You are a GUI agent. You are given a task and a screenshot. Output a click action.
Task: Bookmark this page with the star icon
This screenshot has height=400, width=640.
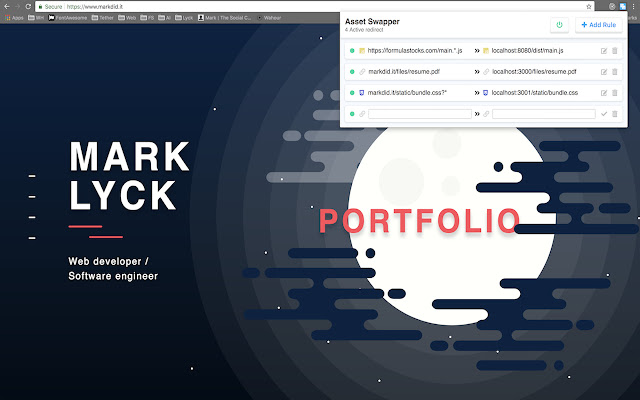589,7
